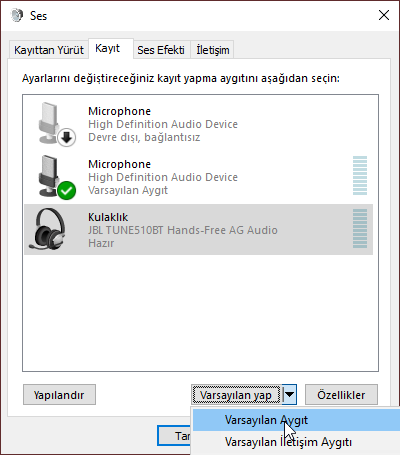Switch to the Ses Efekti tab
Viewport: 400px width, 455px height.
click(161, 50)
